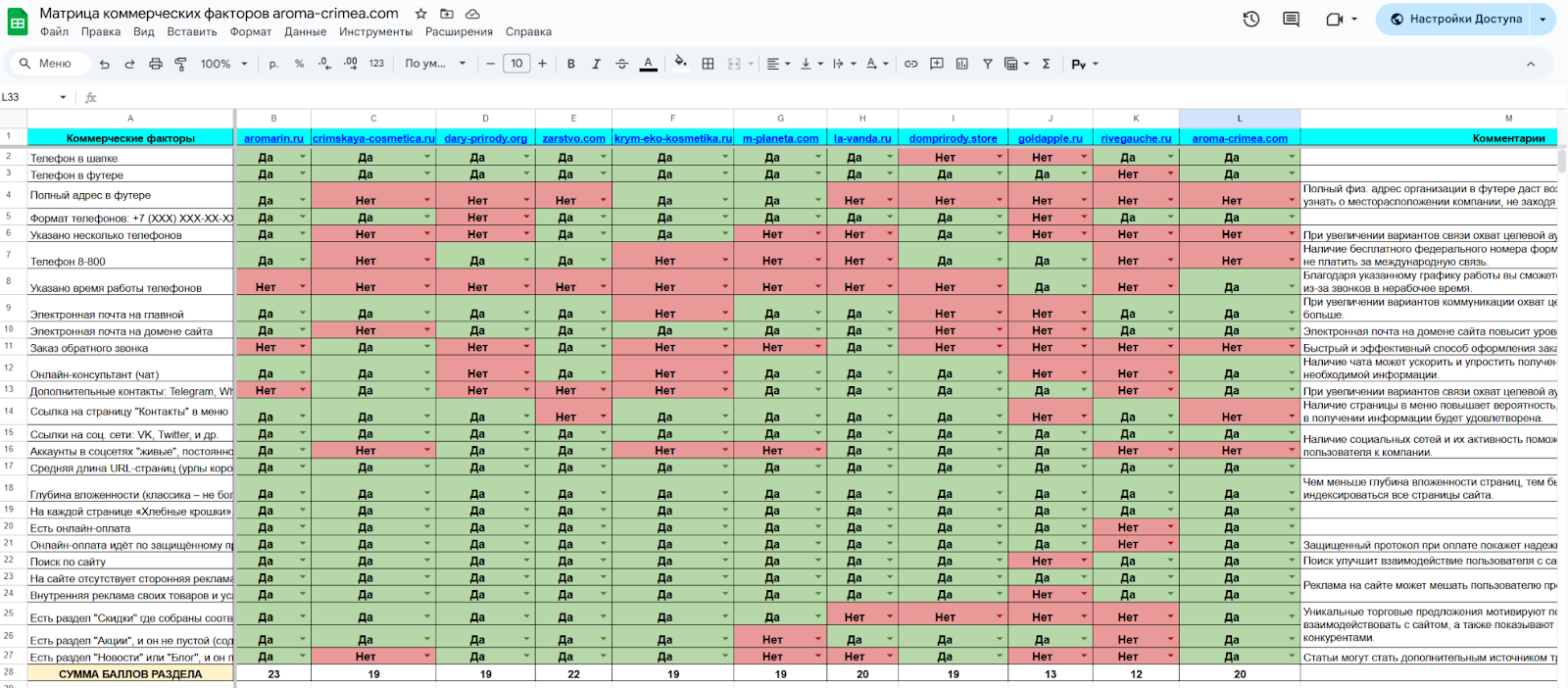Open the fill color picker

click(x=680, y=64)
